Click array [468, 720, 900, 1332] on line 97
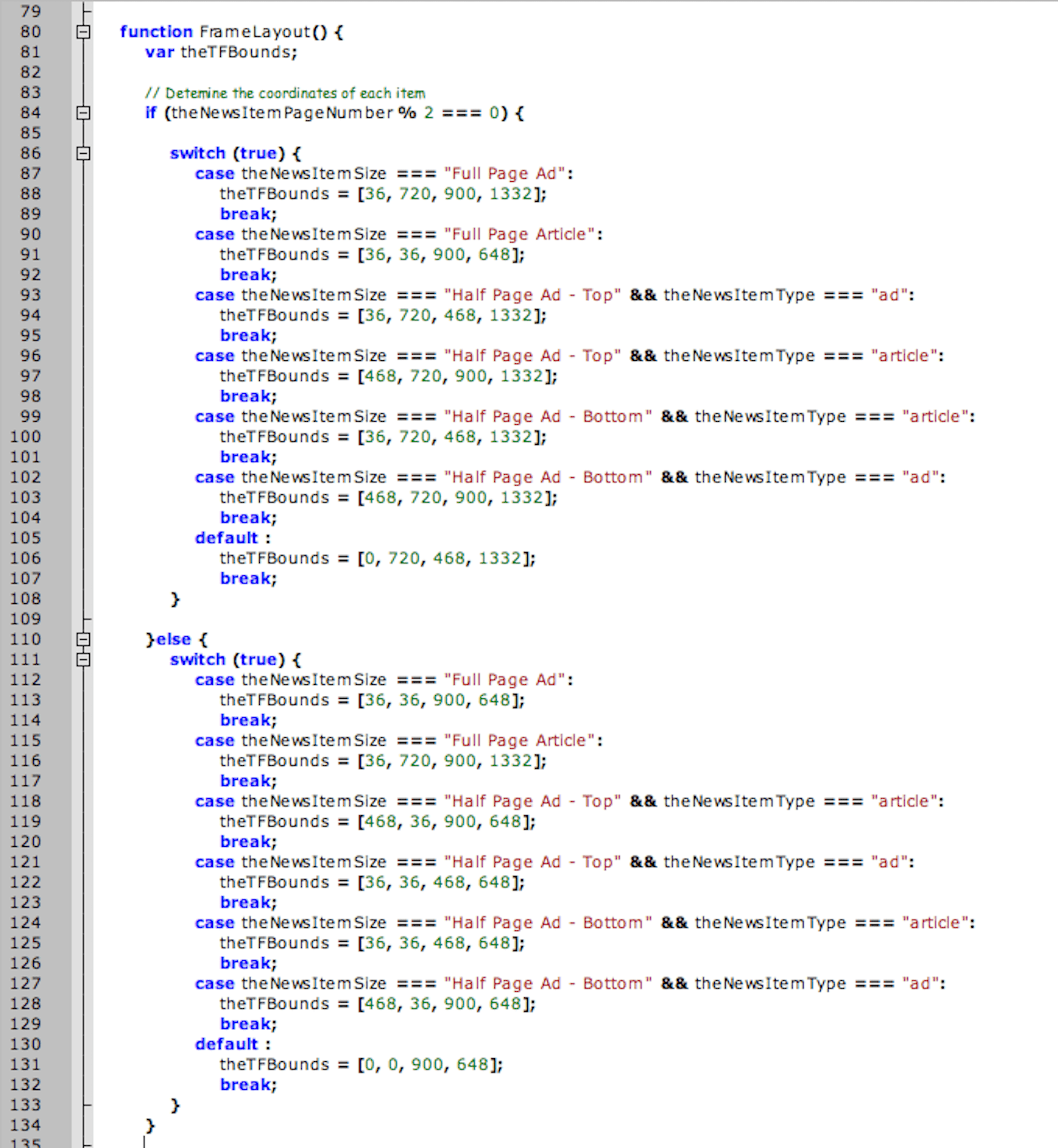 [454, 376]
